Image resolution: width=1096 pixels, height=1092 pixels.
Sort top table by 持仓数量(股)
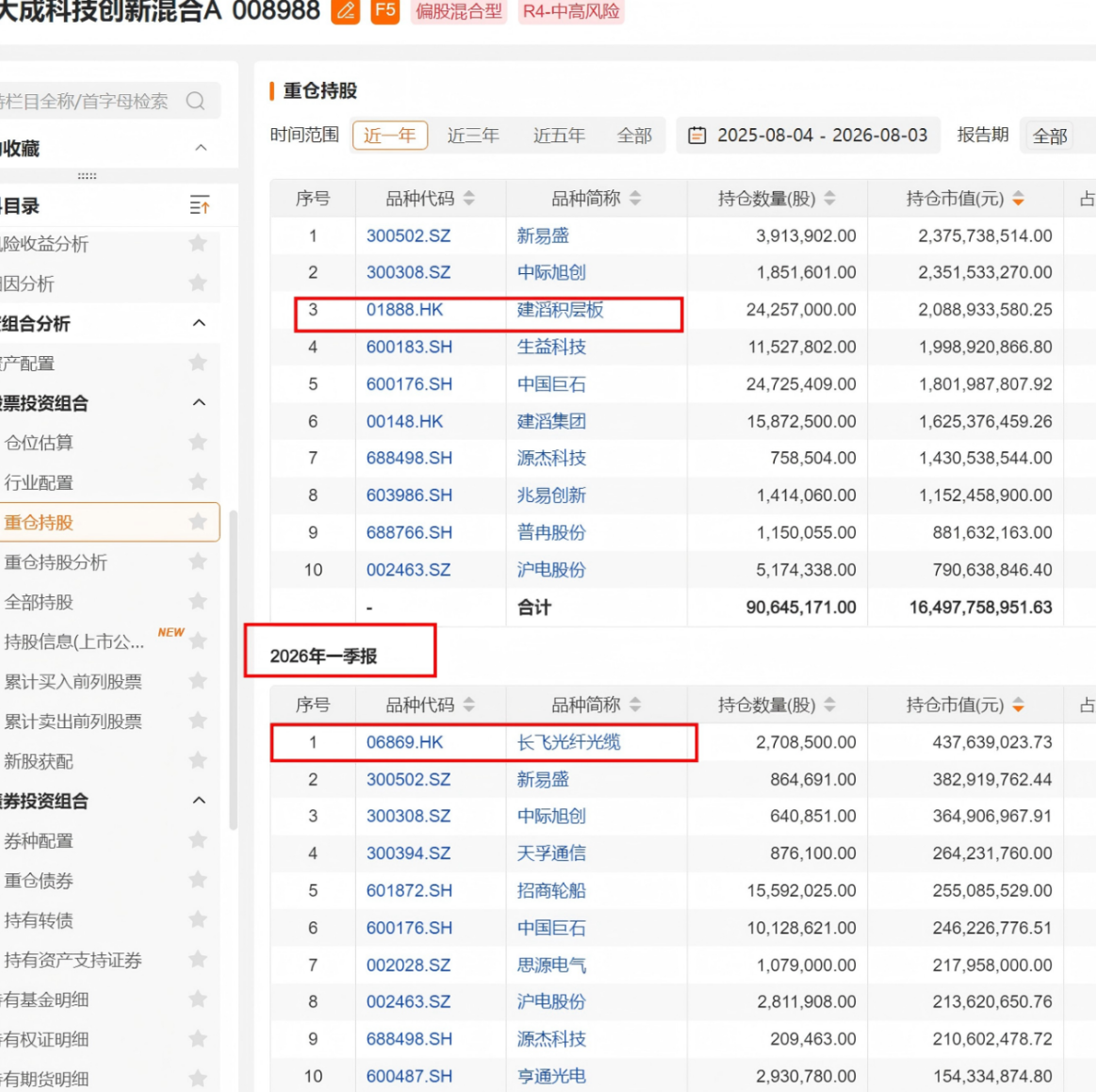[829, 199]
